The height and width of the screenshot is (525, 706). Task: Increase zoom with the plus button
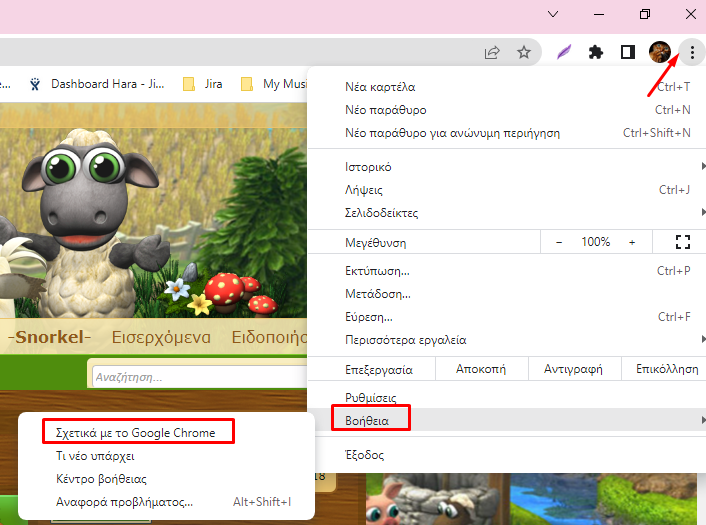pos(632,242)
